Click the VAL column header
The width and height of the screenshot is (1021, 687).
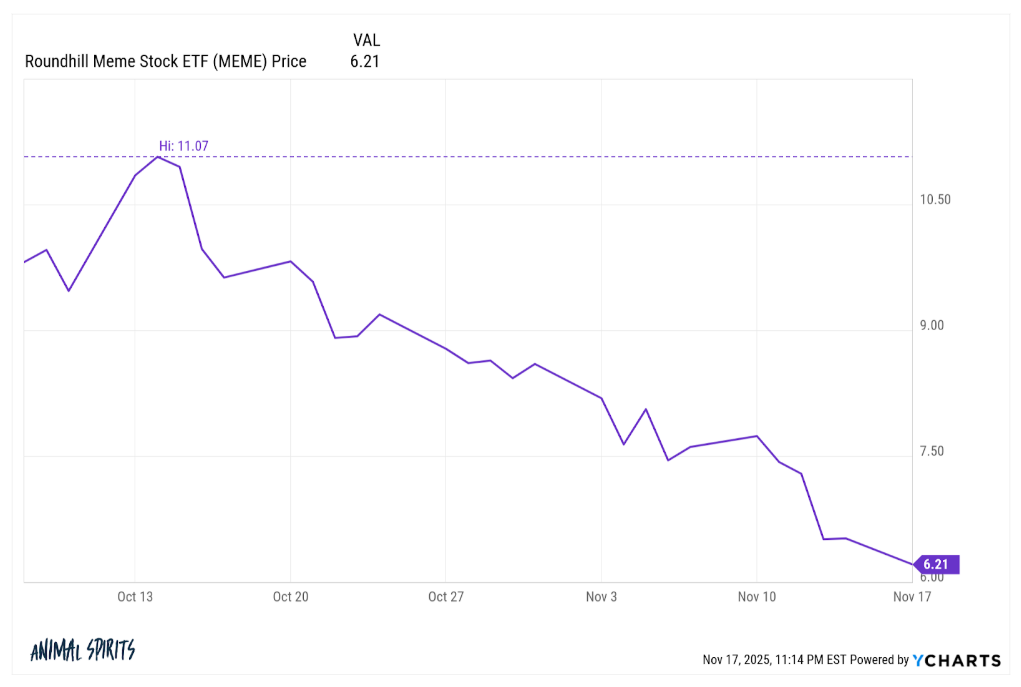click(x=366, y=41)
